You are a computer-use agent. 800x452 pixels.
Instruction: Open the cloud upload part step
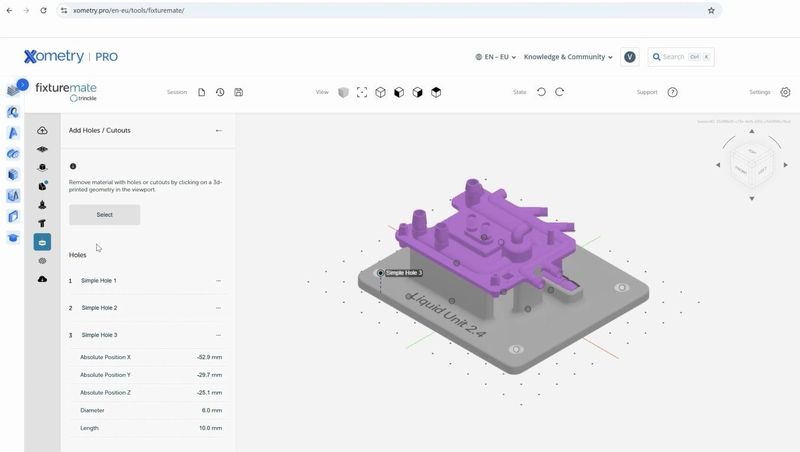click(42, 131)
